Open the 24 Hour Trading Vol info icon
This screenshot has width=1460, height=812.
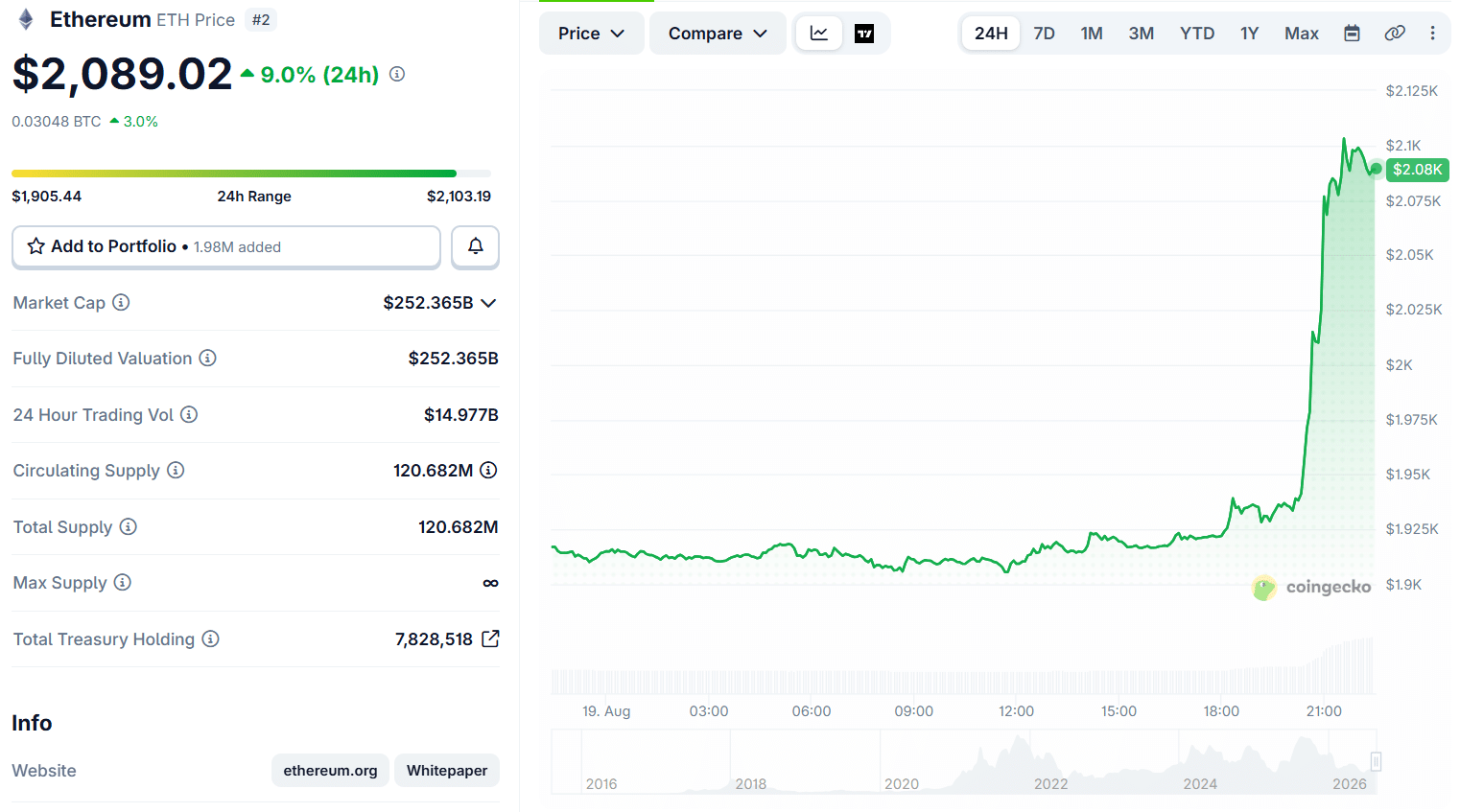(189, 414)
